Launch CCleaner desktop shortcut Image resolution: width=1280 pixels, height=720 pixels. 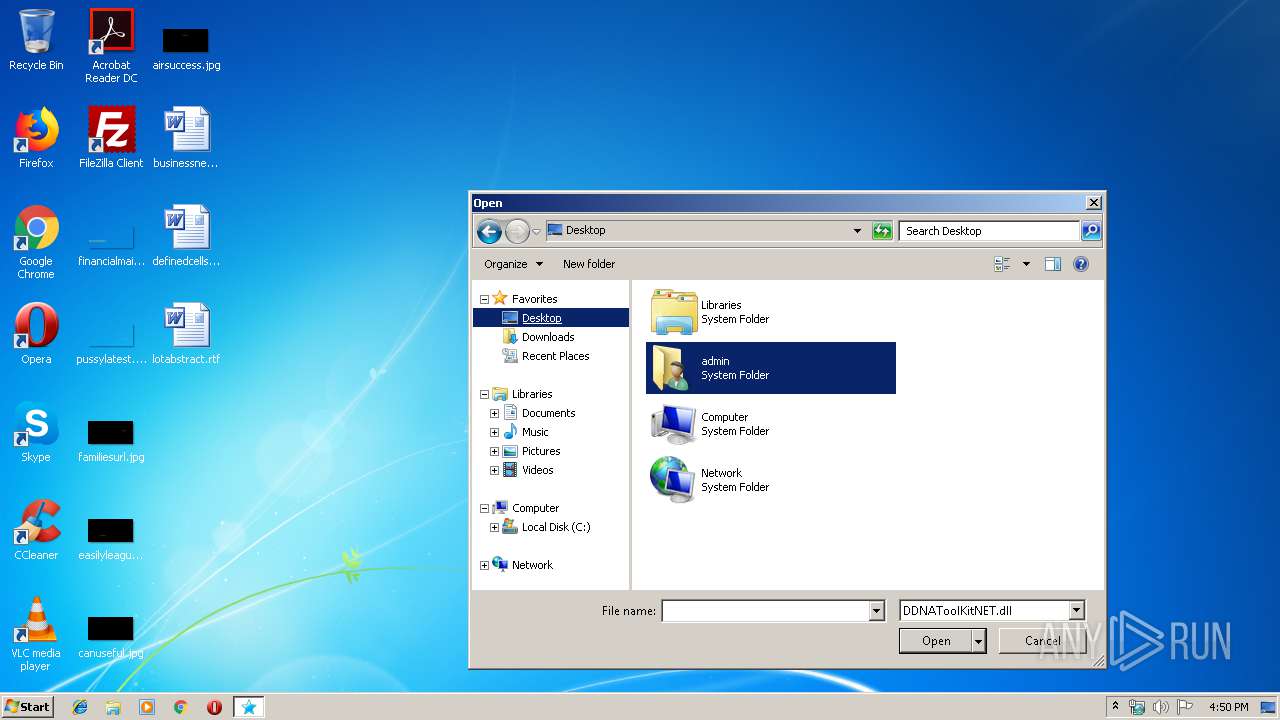coord(36,530)
